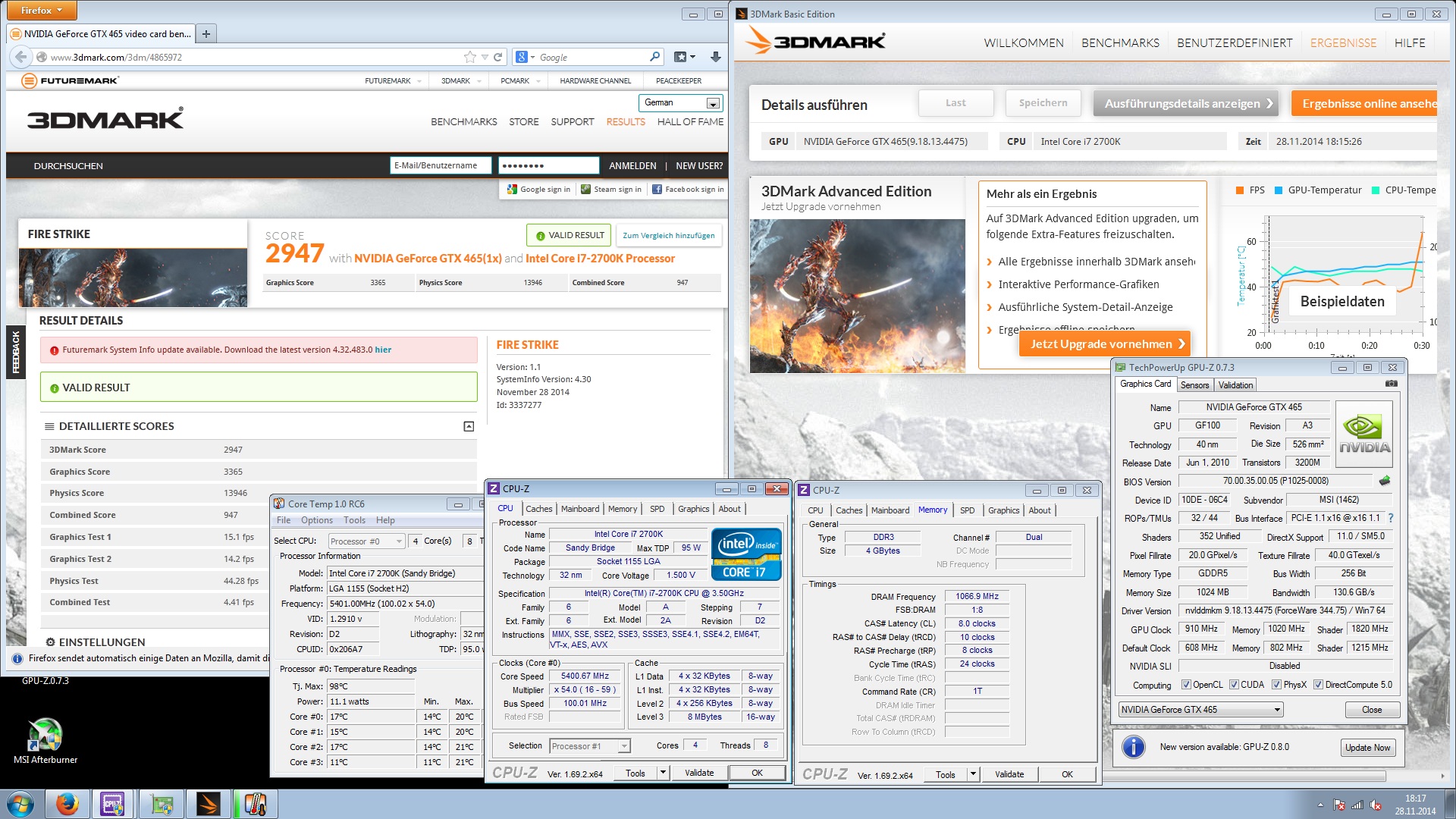This screenshot has width=1456, height=819.
Task: Toggle OpenCL checkbox in GPU-Z
Action: coord(1186,685)
